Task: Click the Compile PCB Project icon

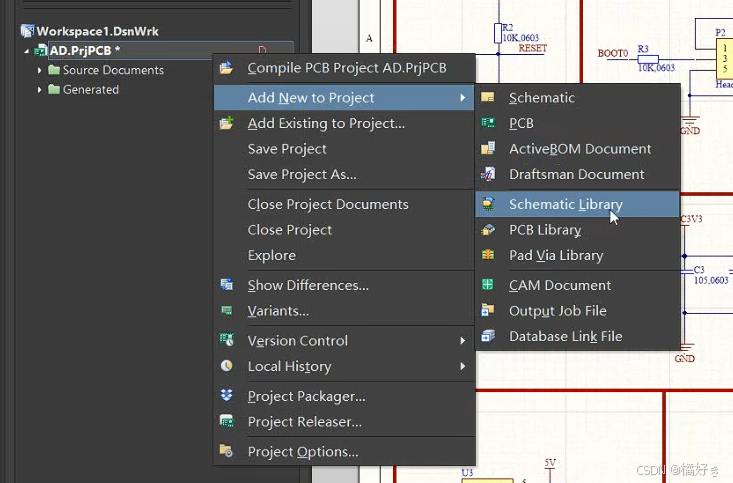Action: coord(226,68)
